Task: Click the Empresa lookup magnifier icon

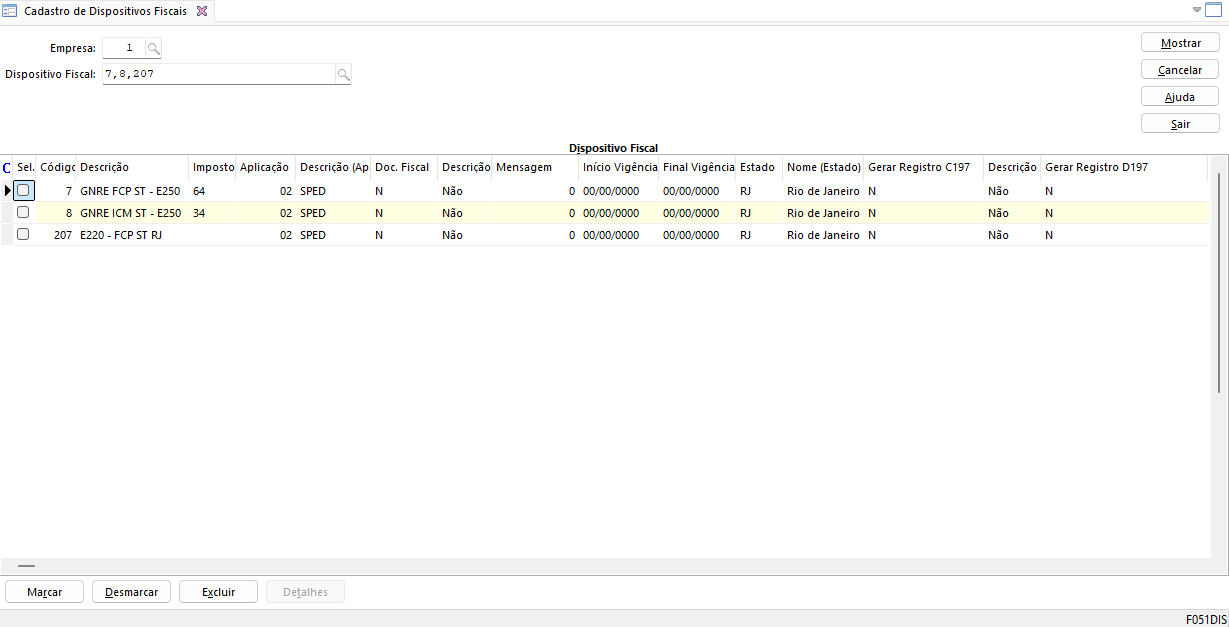Action: click(153, 47)
